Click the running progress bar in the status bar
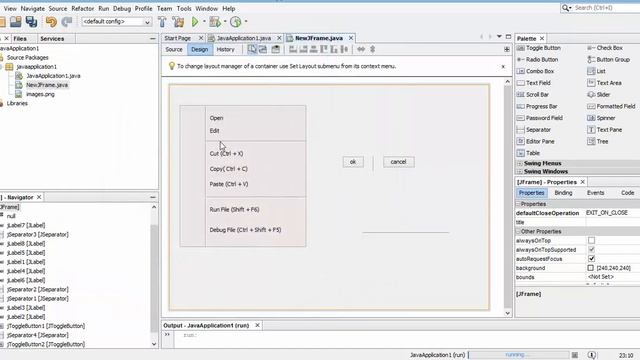Screen dimensions: 640x360 click(518, 355)
